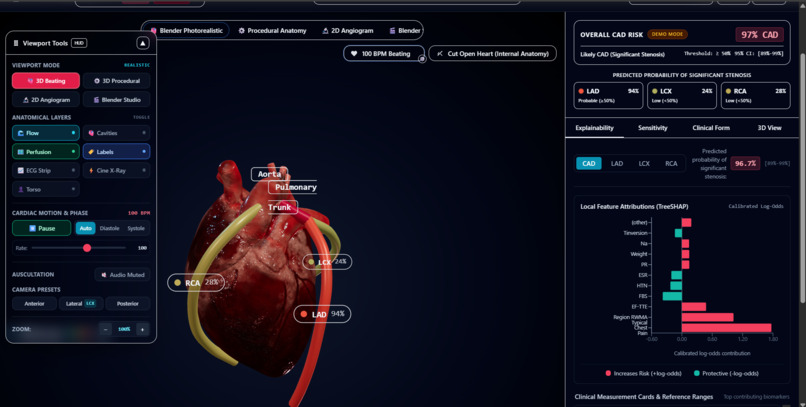Click Cut Open Heart (Internal Anatomy)

[492, 53]
